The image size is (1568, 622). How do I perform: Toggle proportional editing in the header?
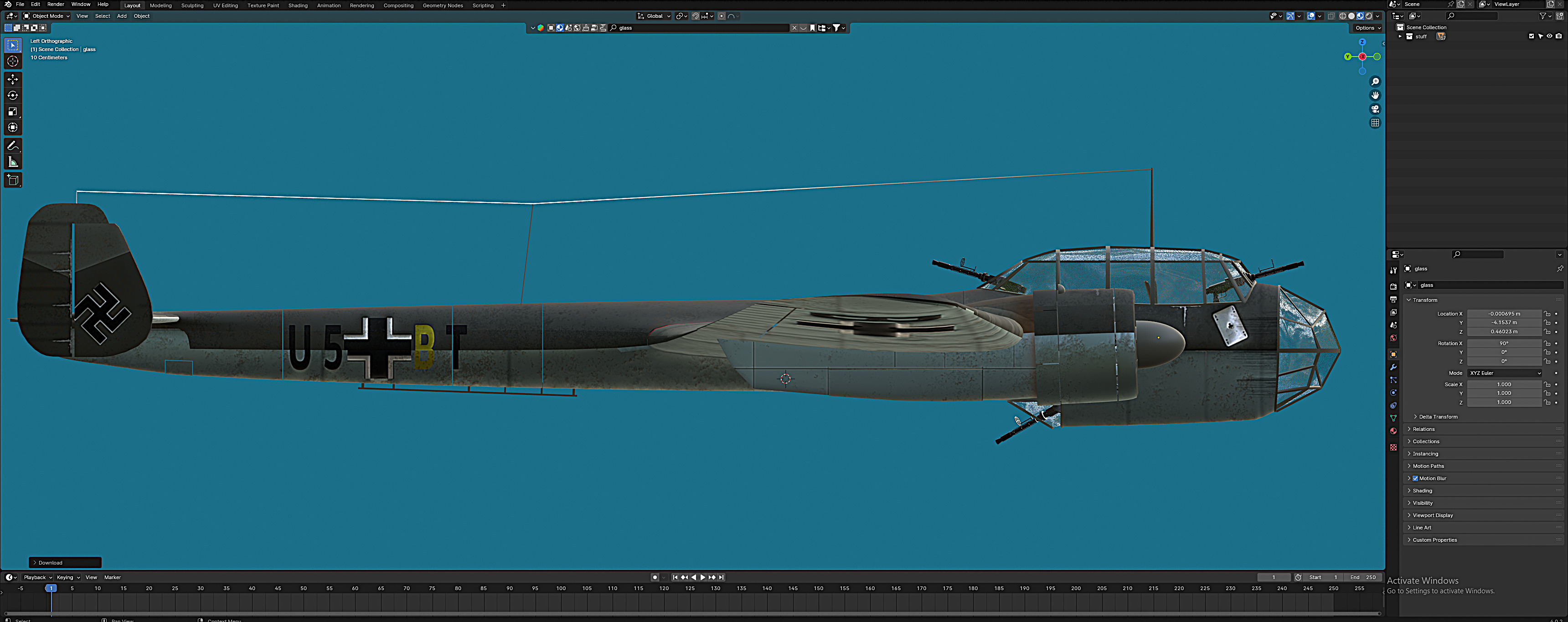click(x=721, y=16)
